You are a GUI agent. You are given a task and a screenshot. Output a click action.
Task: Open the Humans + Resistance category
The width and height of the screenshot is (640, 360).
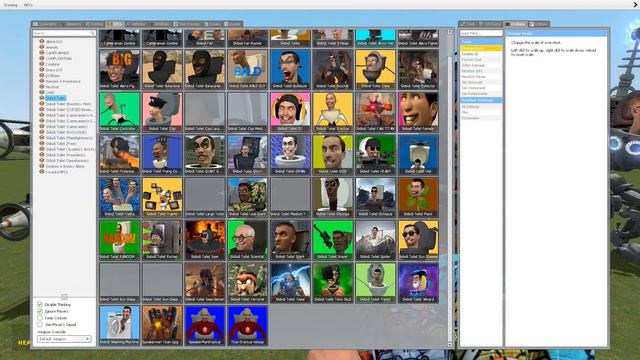tap(63, 81)
